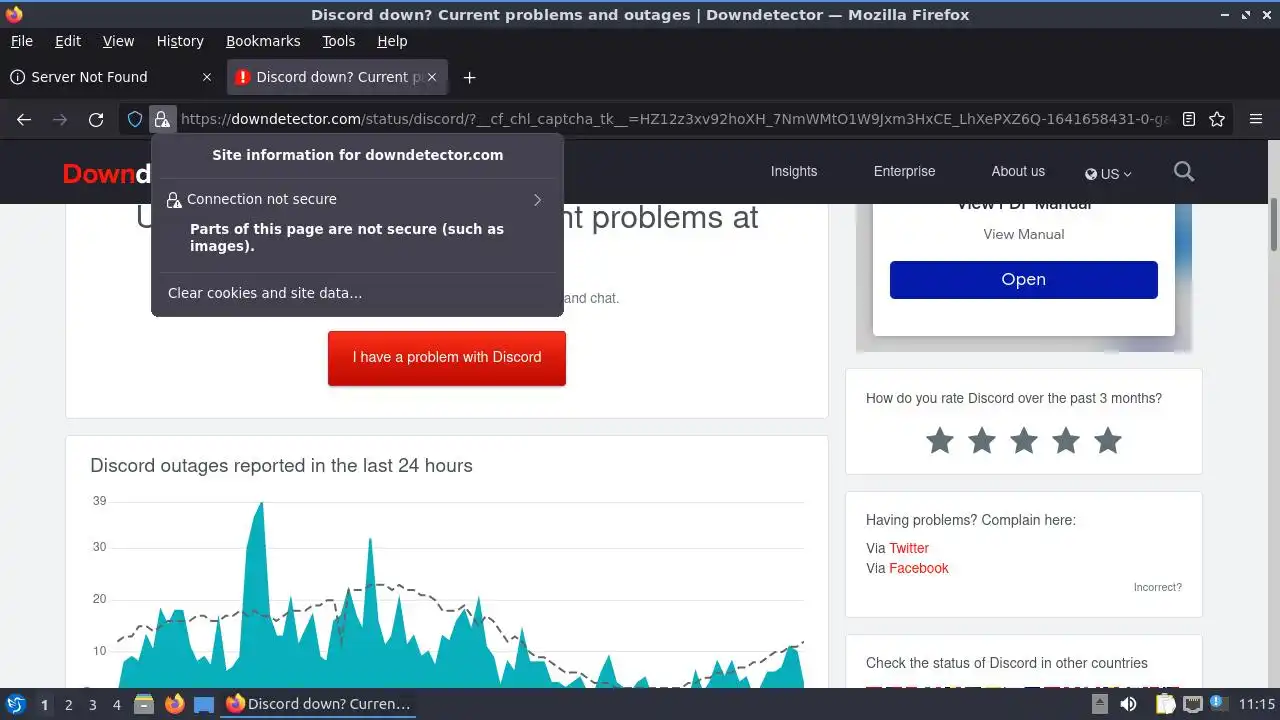Screen dimensions: 1280x720
Task: Open the File menu
Action: [x=21, y=41]
